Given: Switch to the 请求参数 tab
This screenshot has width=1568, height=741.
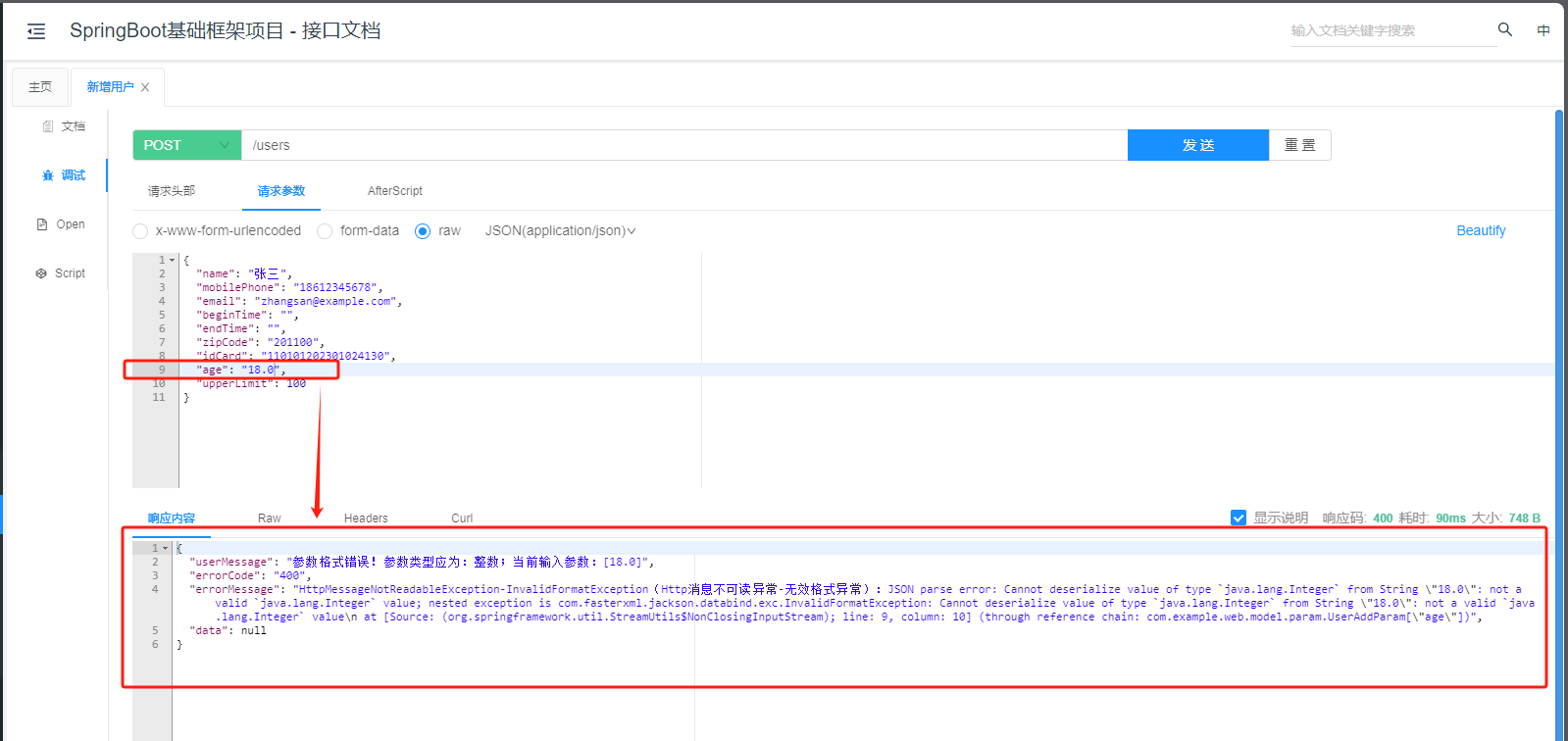Looking at the screenshot, I should [281, 191].
